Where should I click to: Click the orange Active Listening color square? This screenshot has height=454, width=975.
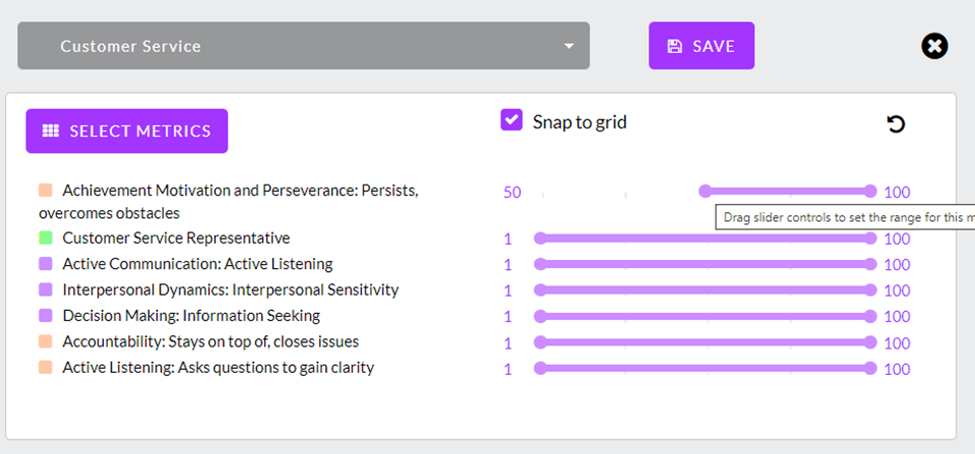point(45,368)
